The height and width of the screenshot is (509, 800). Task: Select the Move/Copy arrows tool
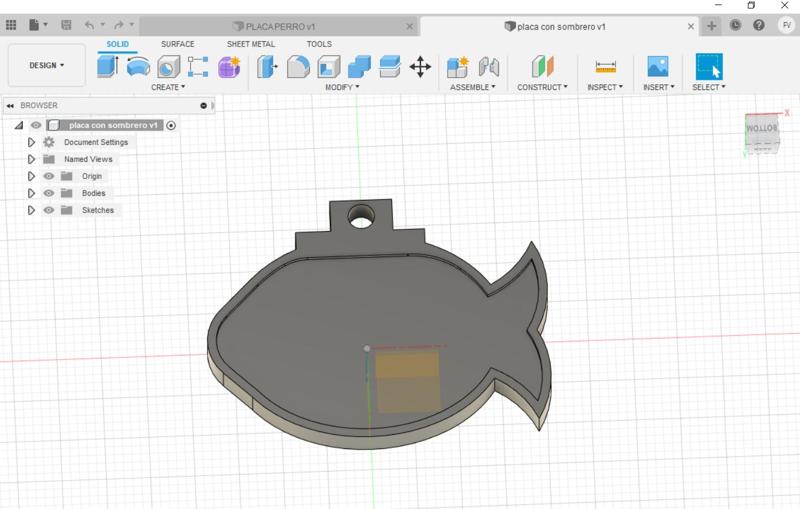(420, 67)
